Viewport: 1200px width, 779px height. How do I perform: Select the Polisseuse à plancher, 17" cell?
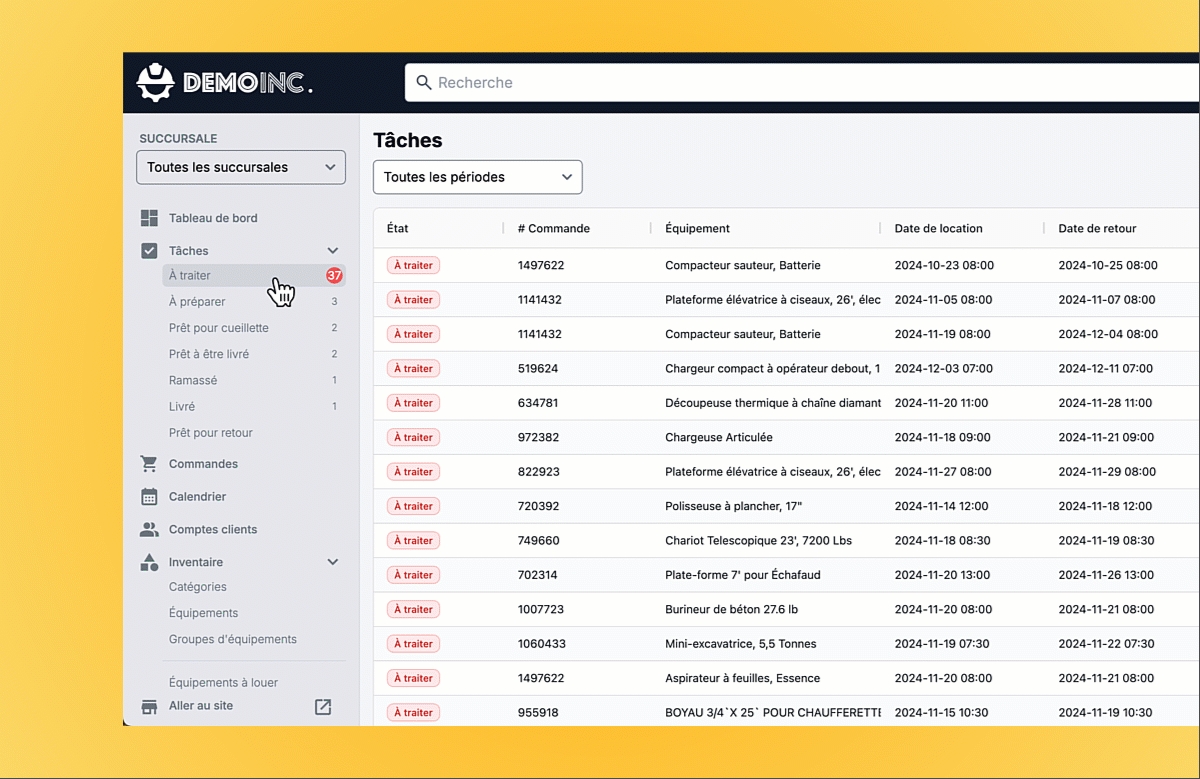[734, 506]
